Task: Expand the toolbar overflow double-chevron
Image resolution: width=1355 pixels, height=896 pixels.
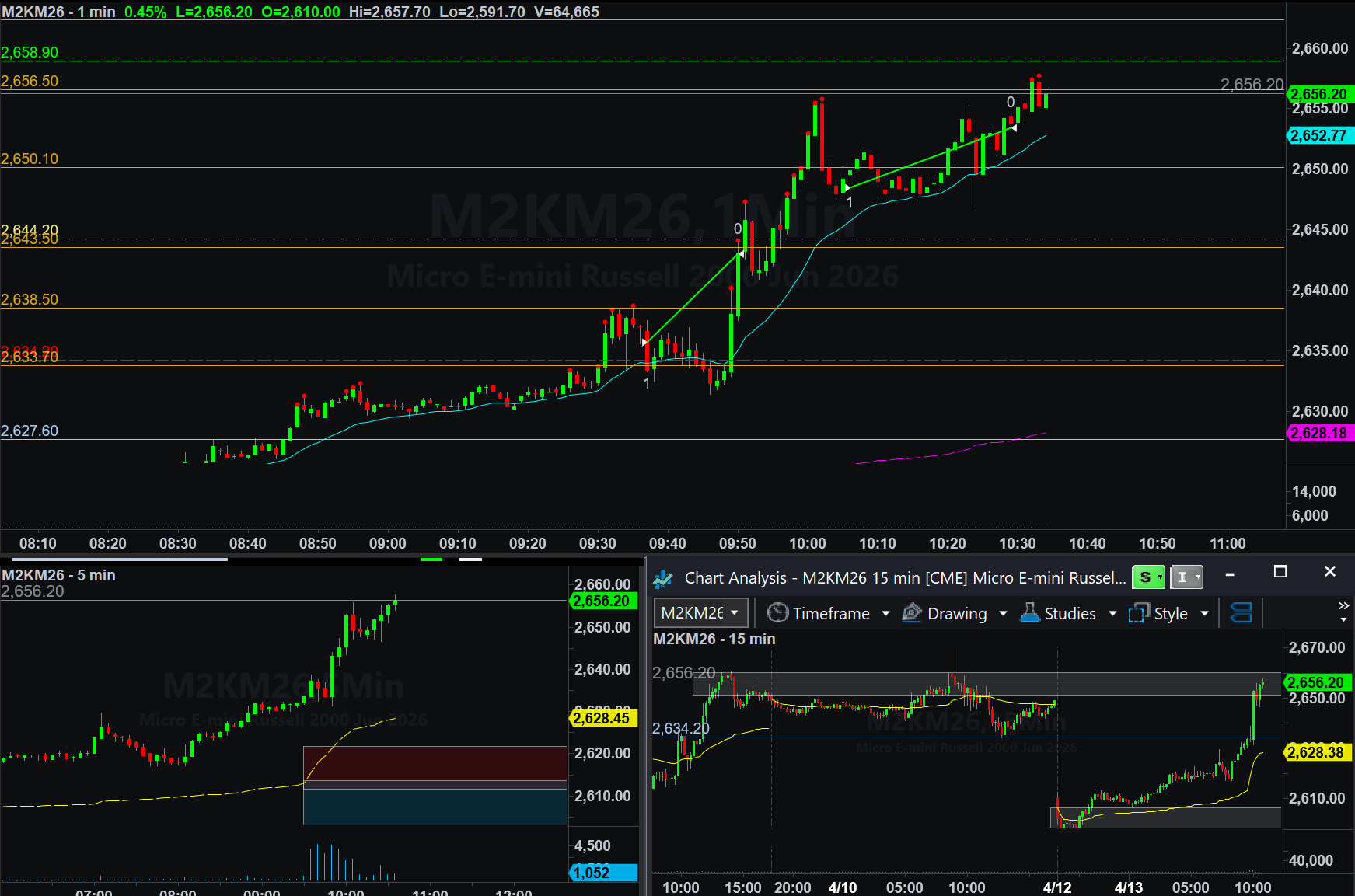Action: pos(1343,606)
